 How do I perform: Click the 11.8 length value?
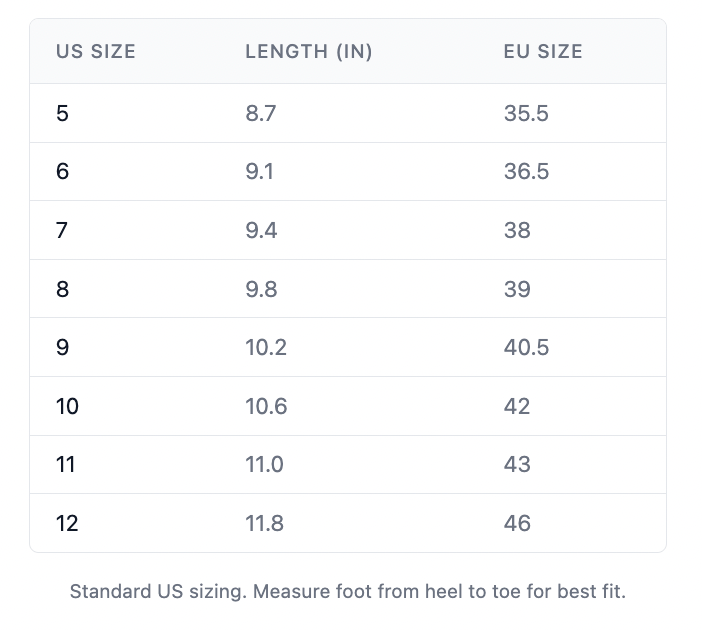(264, 523)
